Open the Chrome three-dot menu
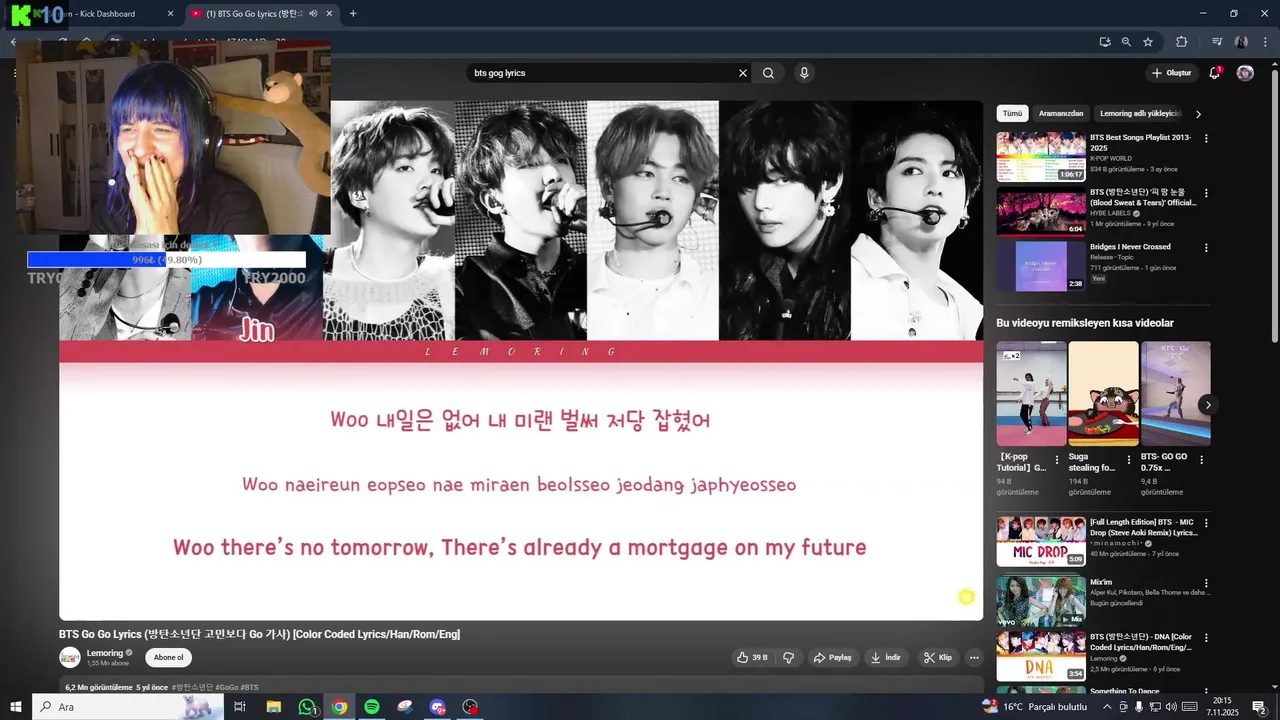This screenshot has width=1280, height=720. click(1266, 42)
